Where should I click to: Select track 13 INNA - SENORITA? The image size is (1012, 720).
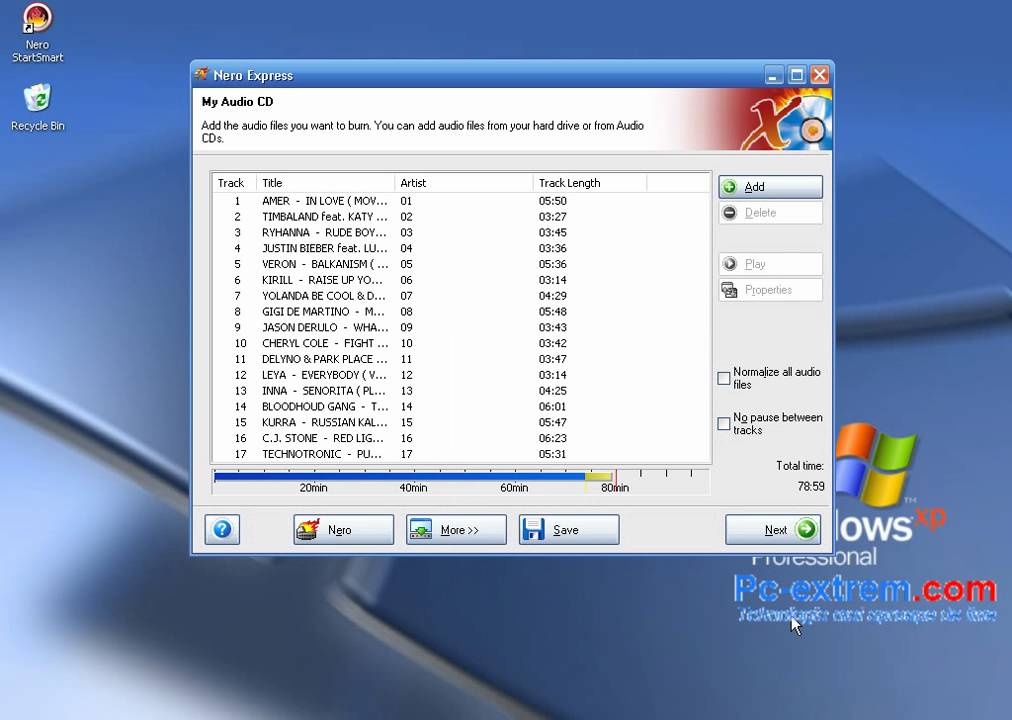461,391
